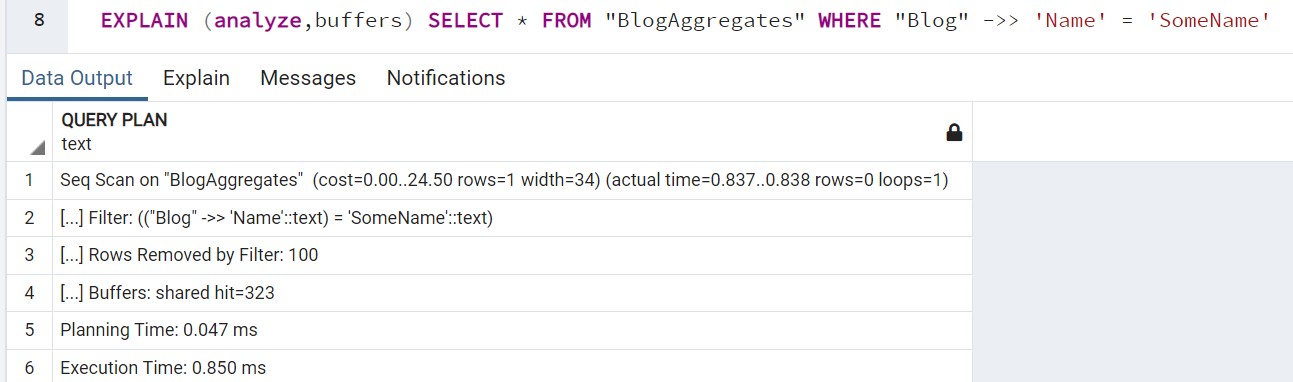Open the Messages tab
This screenshot has height=382, width=1293.
point(308,78)
